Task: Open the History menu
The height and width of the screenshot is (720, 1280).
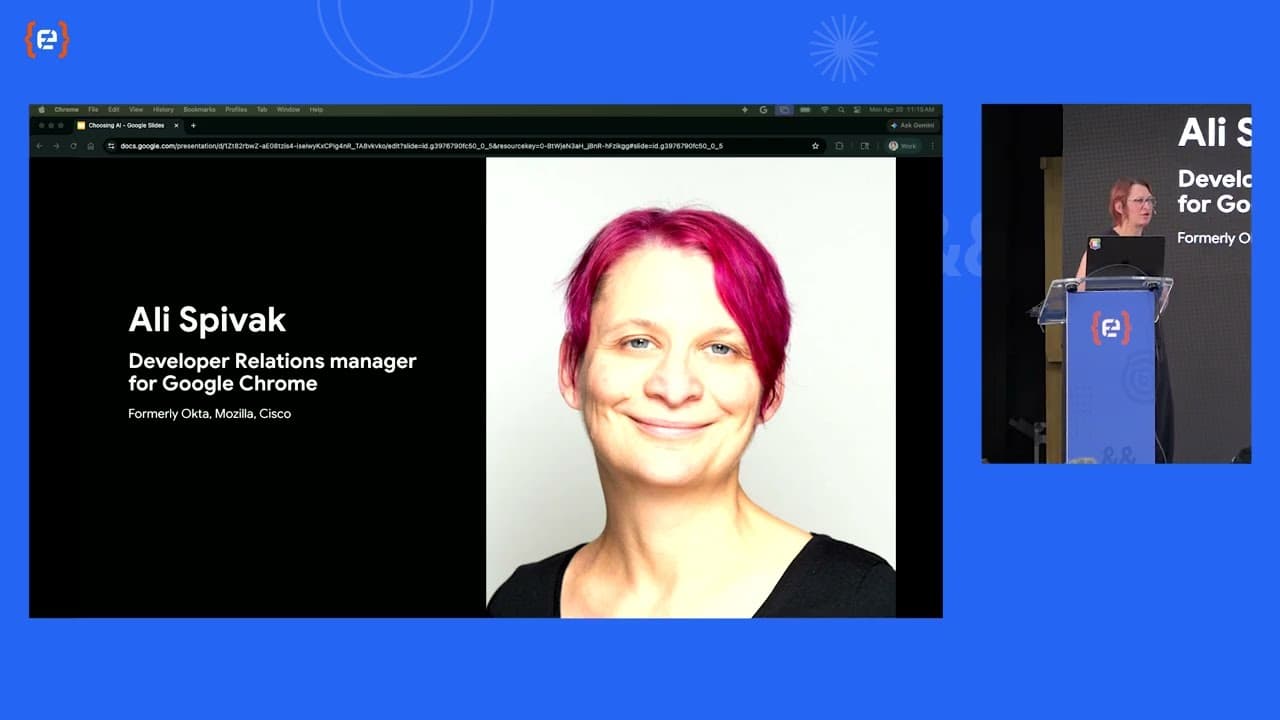Action: tap(163, 110)
